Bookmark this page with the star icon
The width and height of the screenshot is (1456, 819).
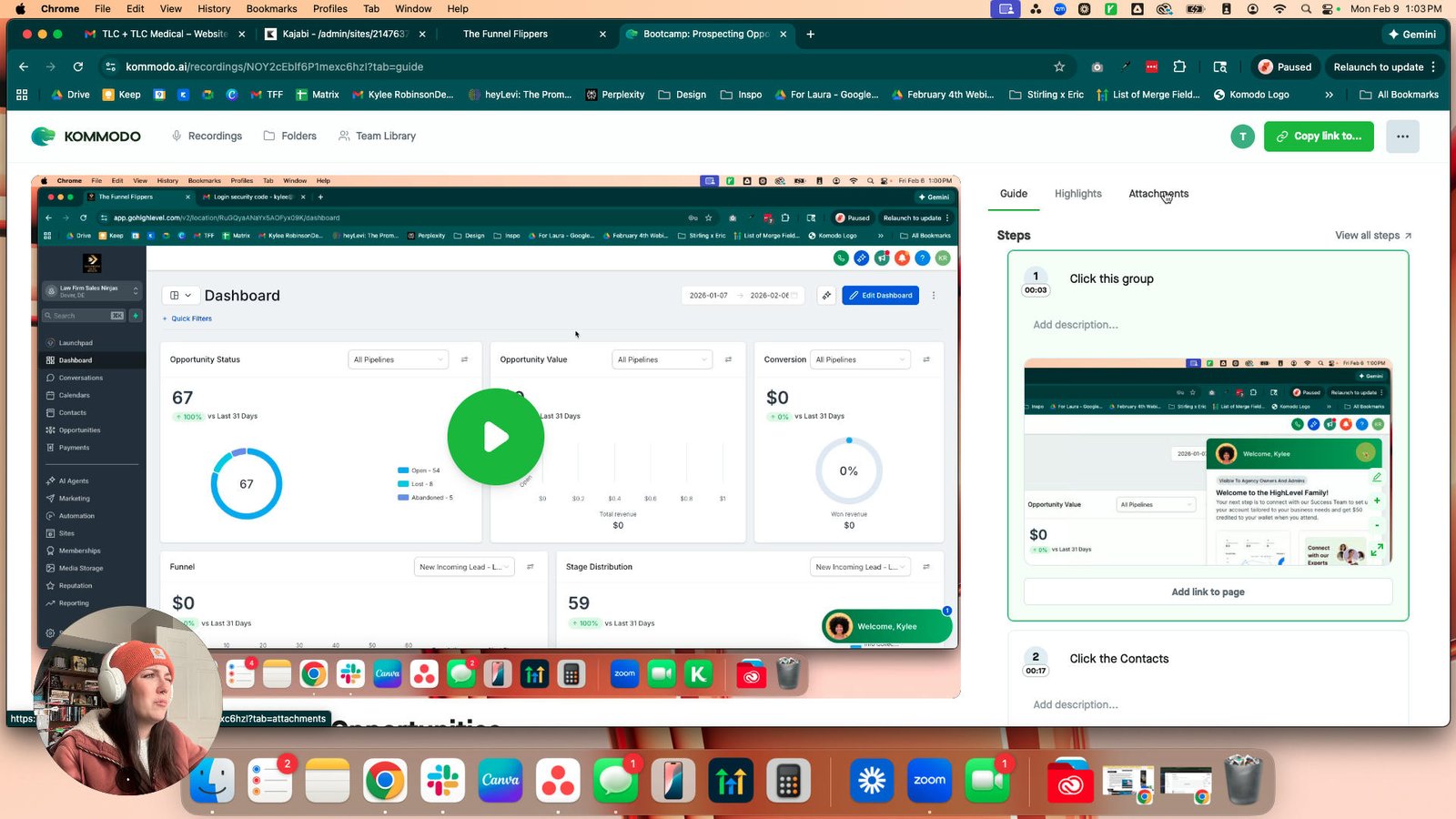click(x=1059, y=66)
